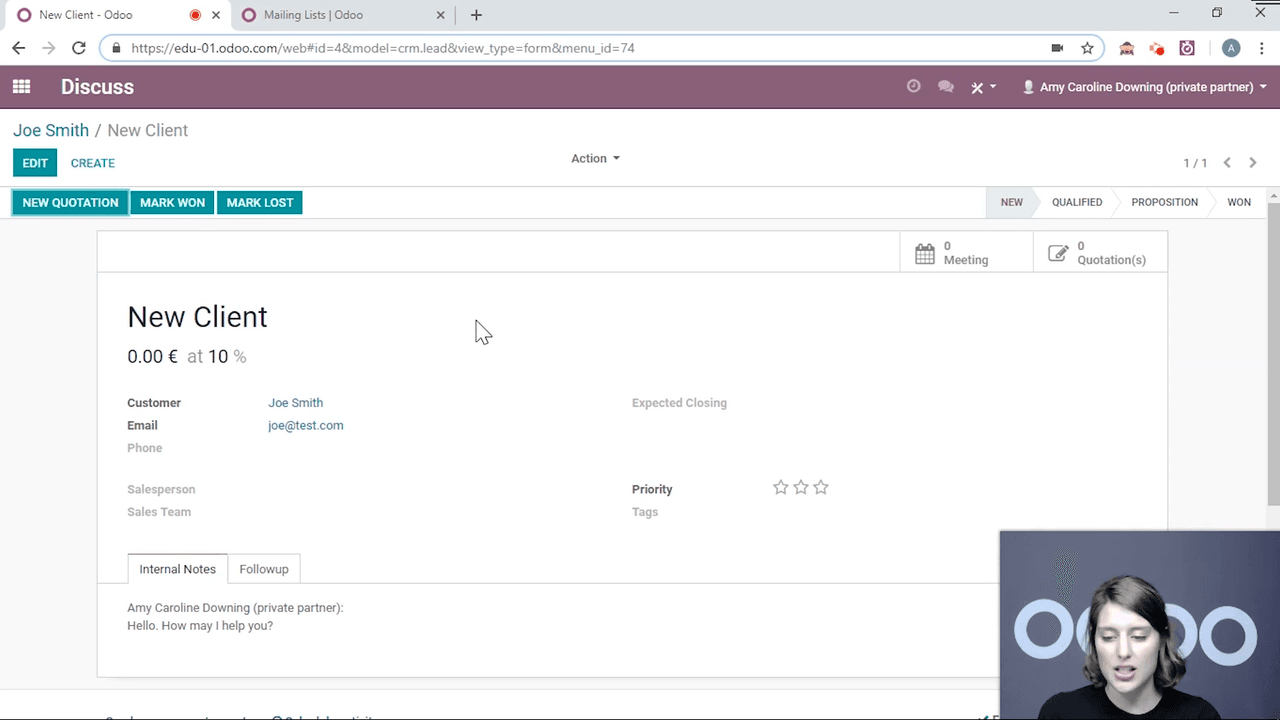This screenshot has width=1280, height=720.
Task: Open the activities clock icon
Action: pos(913,87)
